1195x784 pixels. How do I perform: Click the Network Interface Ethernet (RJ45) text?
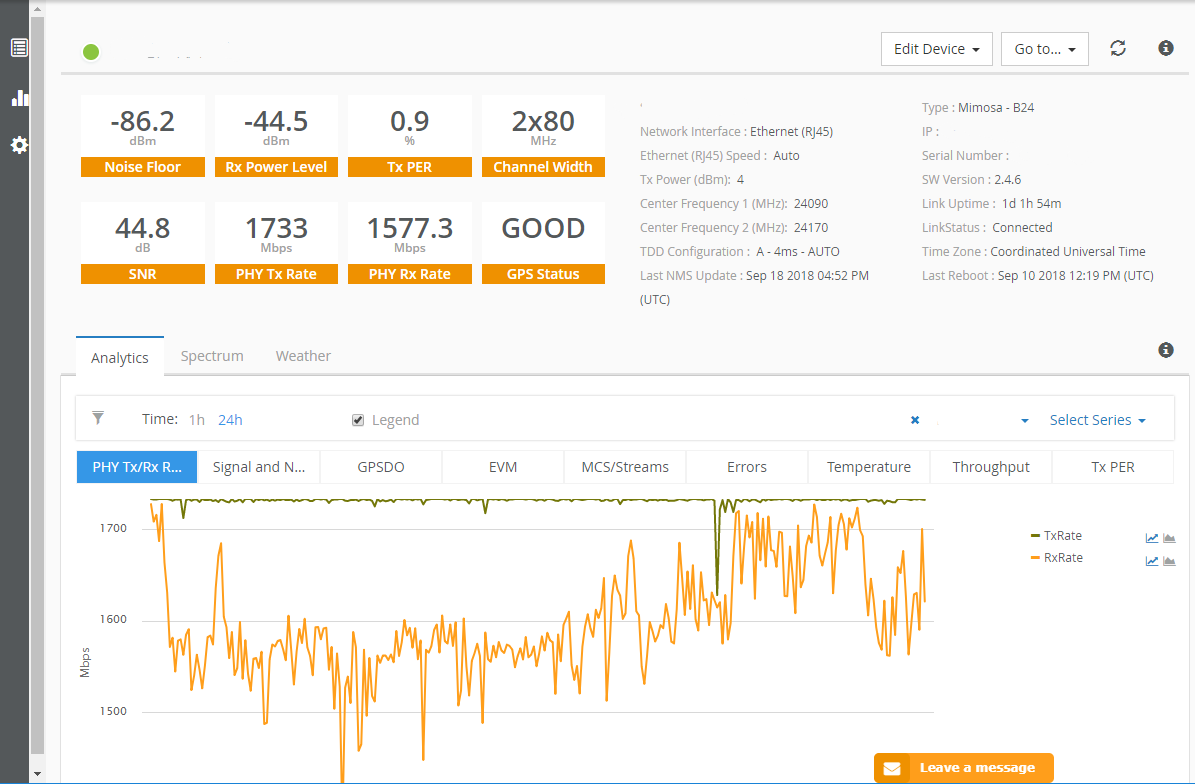(736, 132)
